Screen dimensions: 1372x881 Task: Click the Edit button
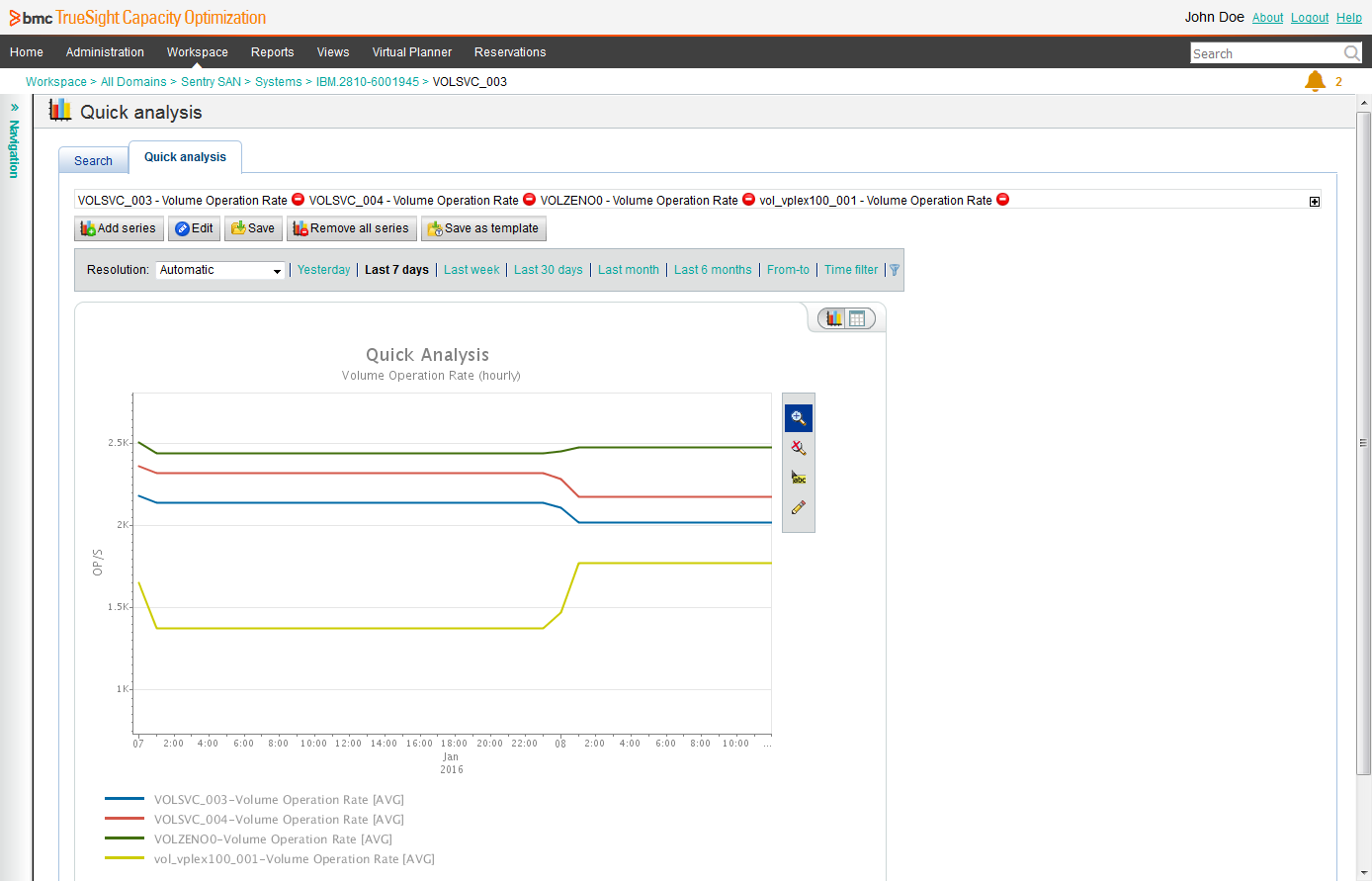click(x=194, y=228)
